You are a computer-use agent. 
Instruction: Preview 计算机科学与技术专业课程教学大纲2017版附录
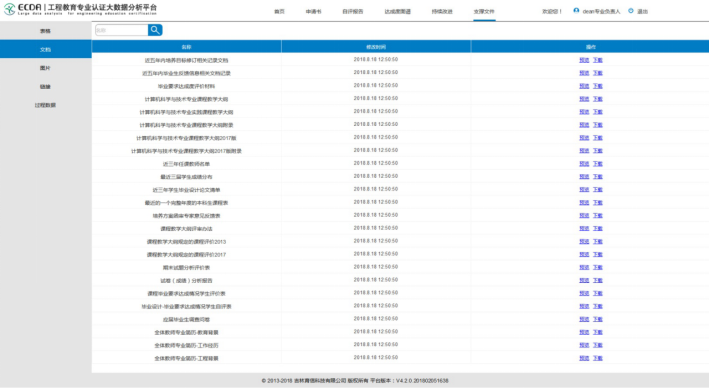click(x=584, y=151)
